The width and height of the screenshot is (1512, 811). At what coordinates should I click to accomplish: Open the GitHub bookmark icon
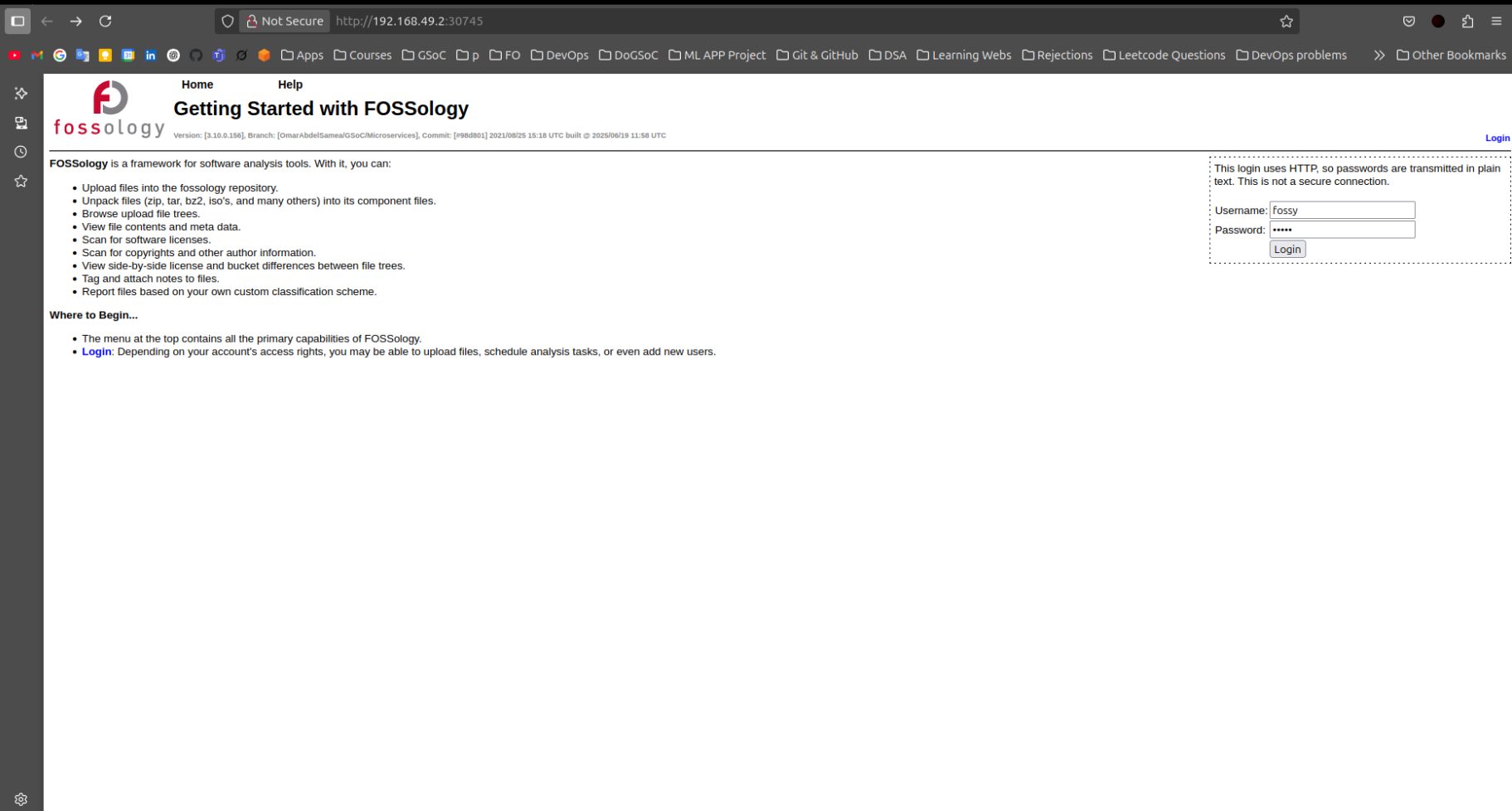point(196,55)
